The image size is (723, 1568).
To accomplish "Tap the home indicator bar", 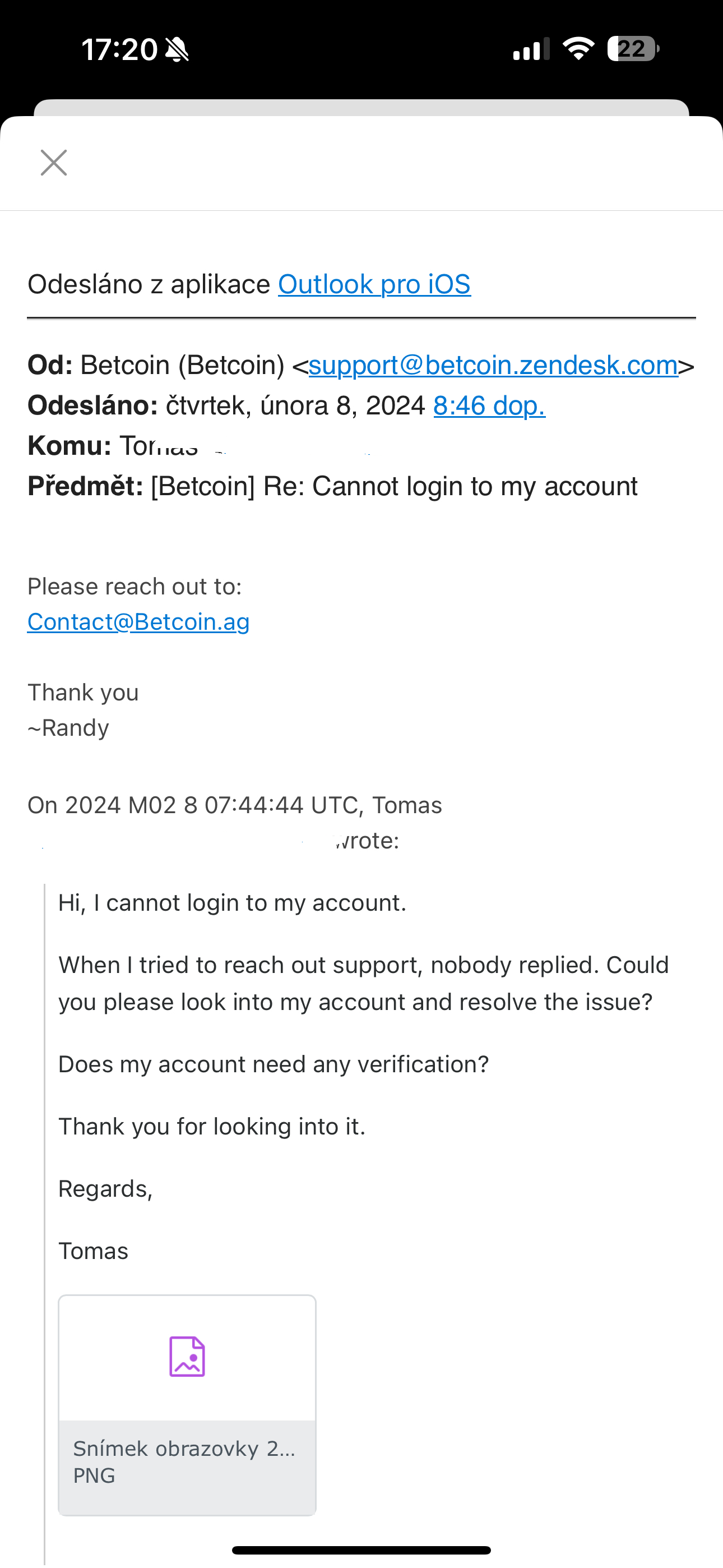I will coord(361,1549).
